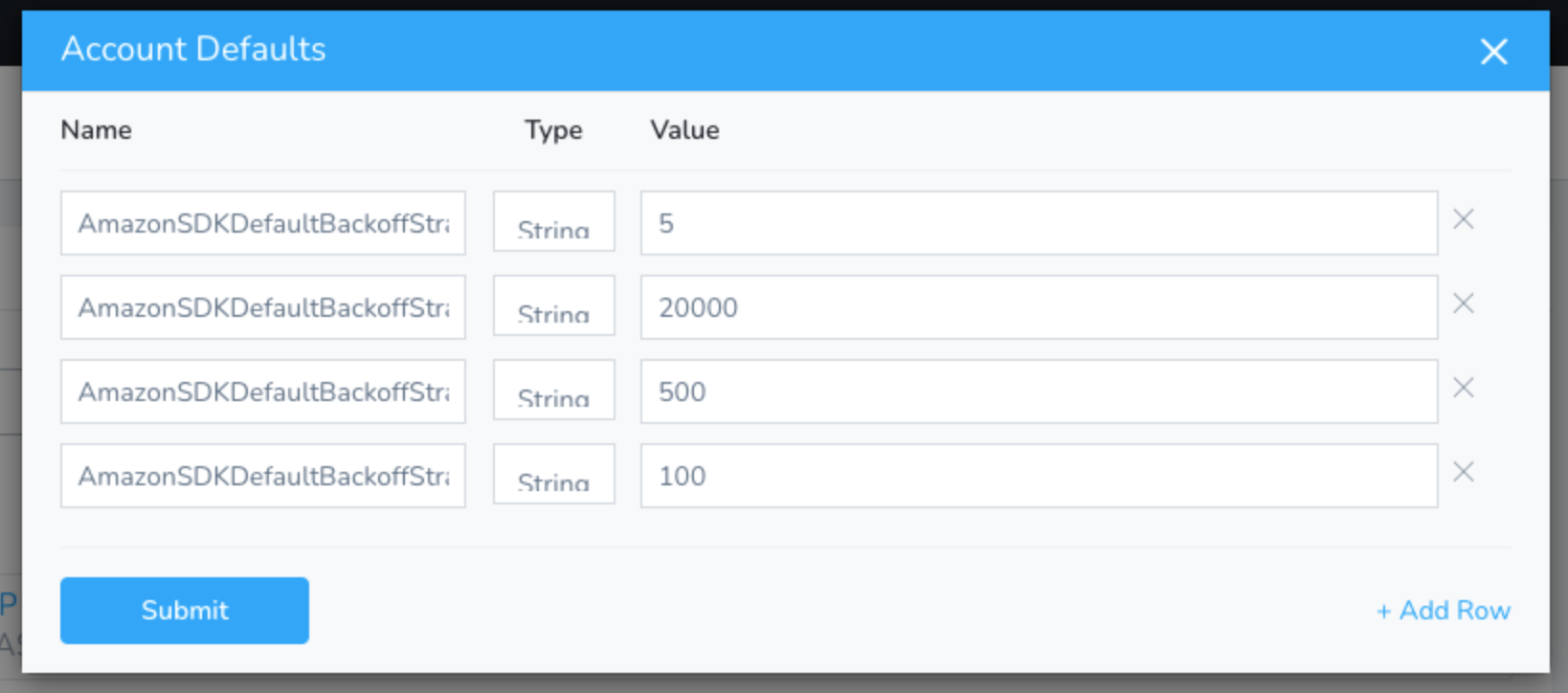Open Type dropdown for the value 5 row
Screen dimensions: 1568x693
pos(554,222)
